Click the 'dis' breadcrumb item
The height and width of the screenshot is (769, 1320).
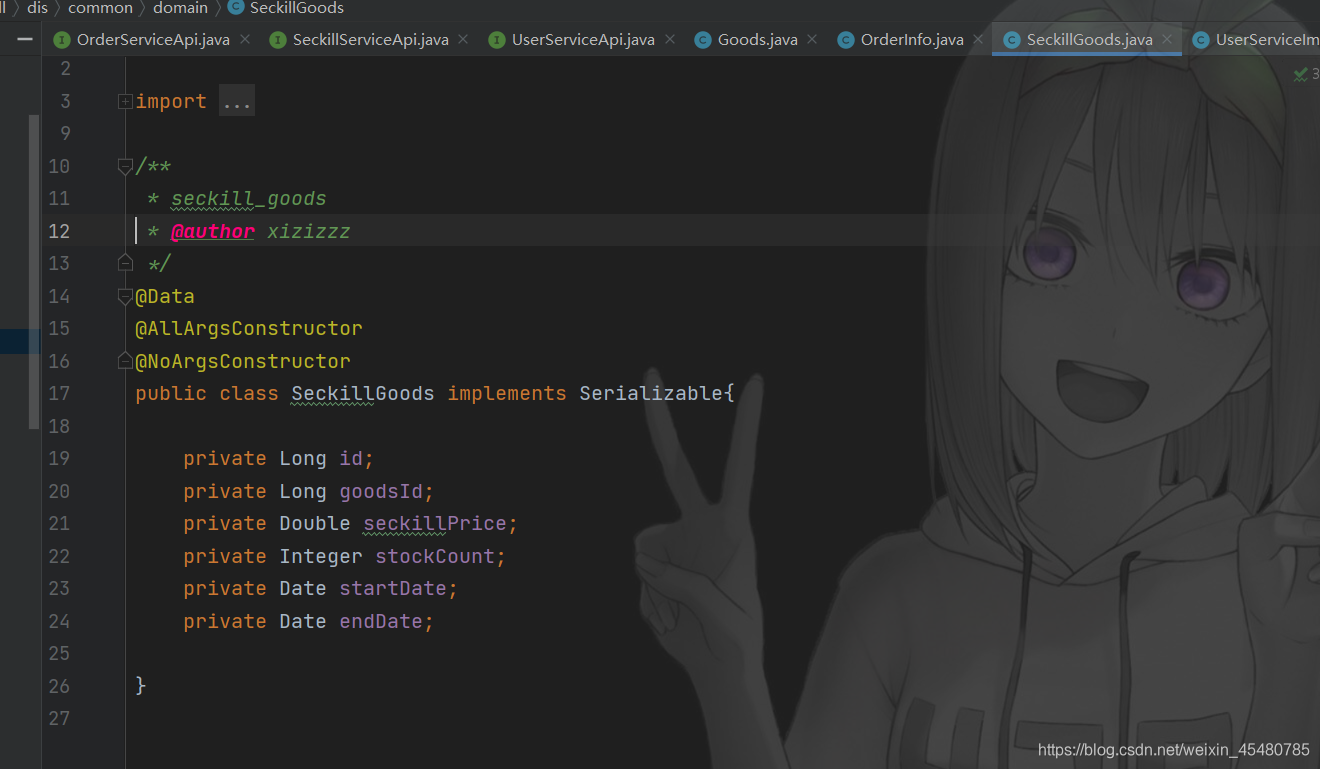click(37, 8)
